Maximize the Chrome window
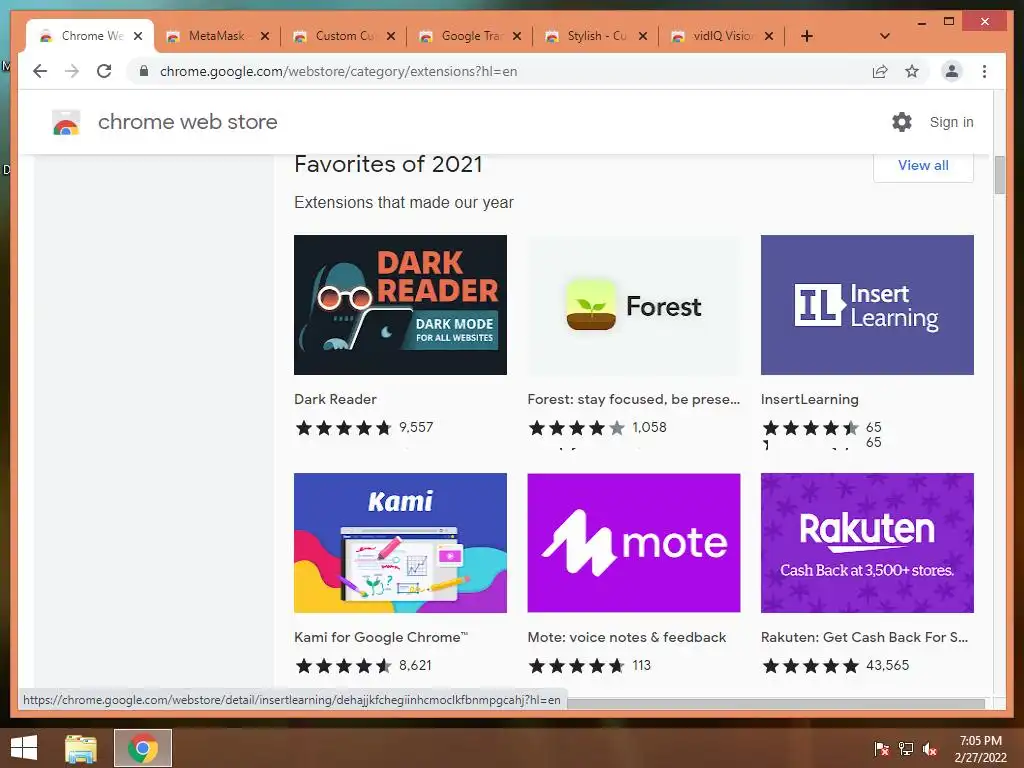Screen dimensions: 1024x768 click(x=949, y=22)
